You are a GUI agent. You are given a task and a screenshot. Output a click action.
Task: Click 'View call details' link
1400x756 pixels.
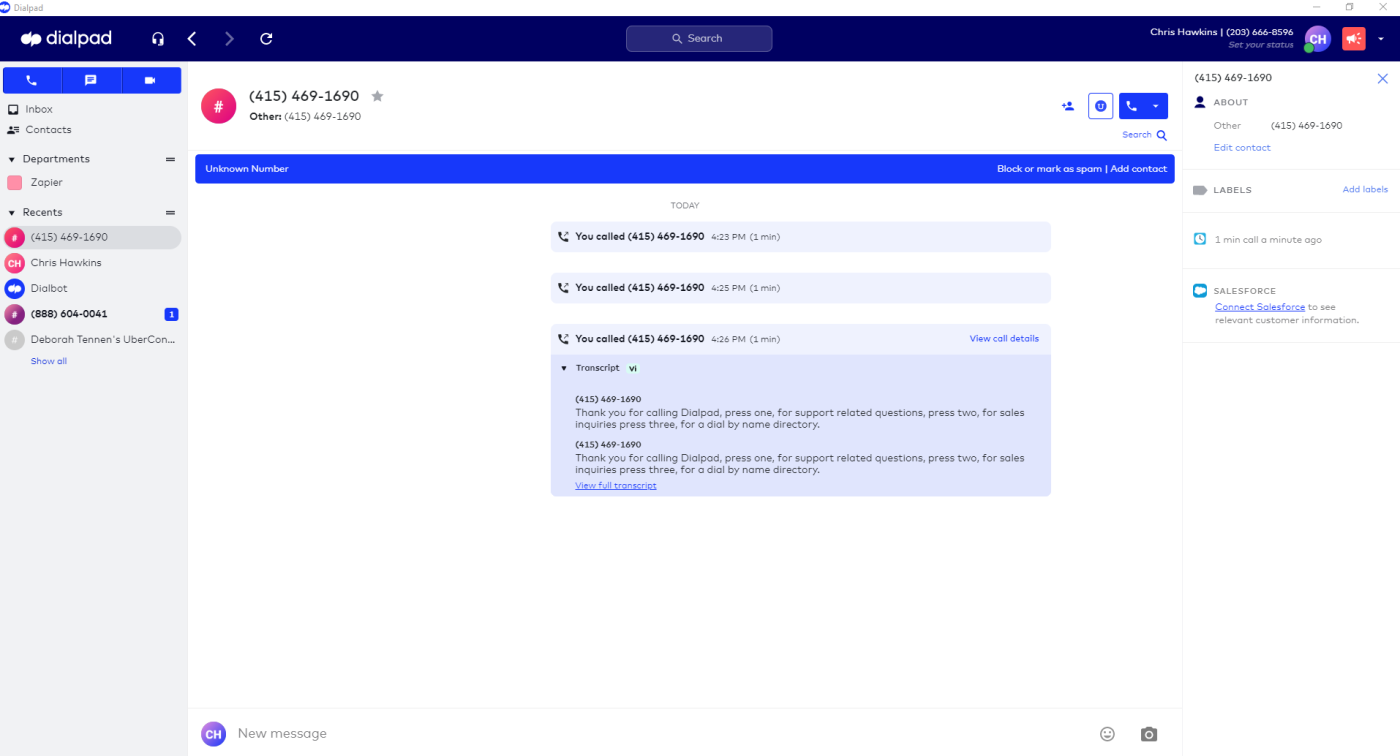coord(1004,339)
